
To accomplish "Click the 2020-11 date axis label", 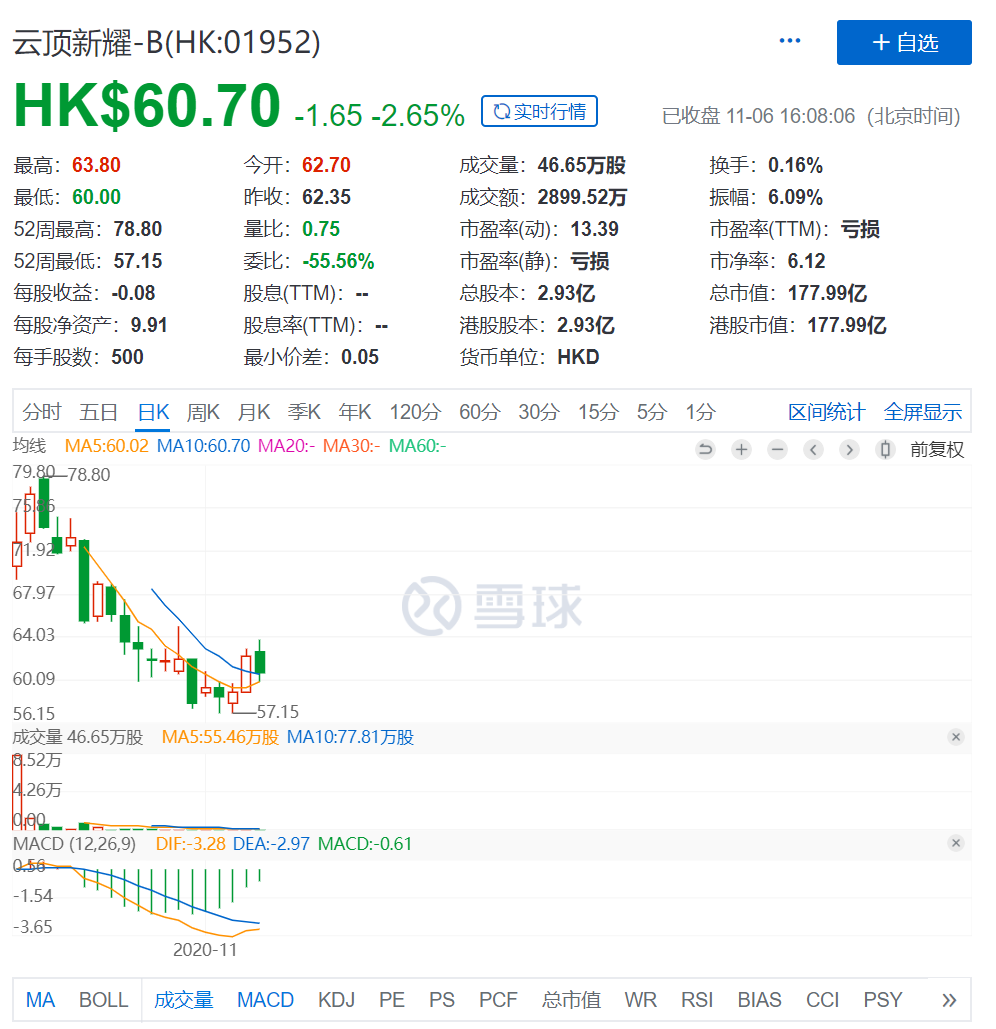I will click(205, 950).
